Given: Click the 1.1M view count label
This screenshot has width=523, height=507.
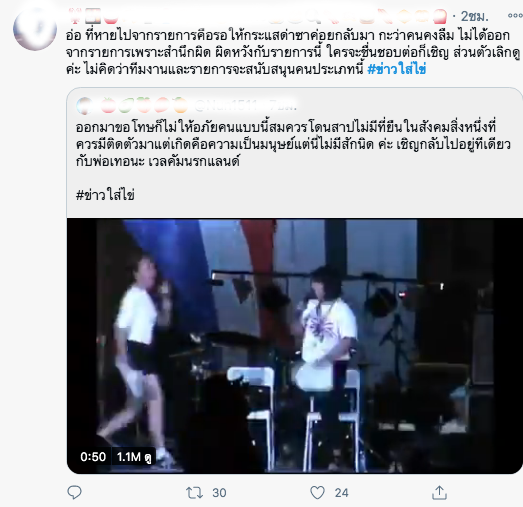Looking at the screenshot, I should pos(134,457).
